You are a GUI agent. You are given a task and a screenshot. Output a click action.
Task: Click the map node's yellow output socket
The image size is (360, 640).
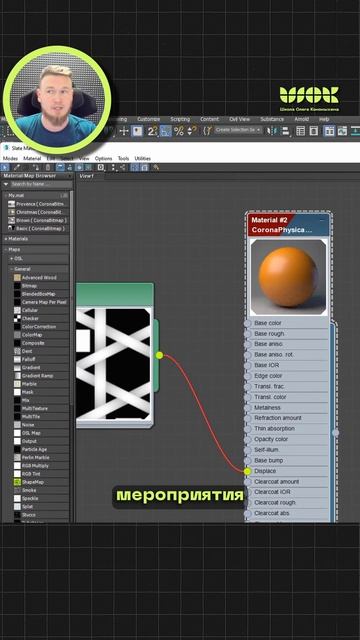click(159, 356)
